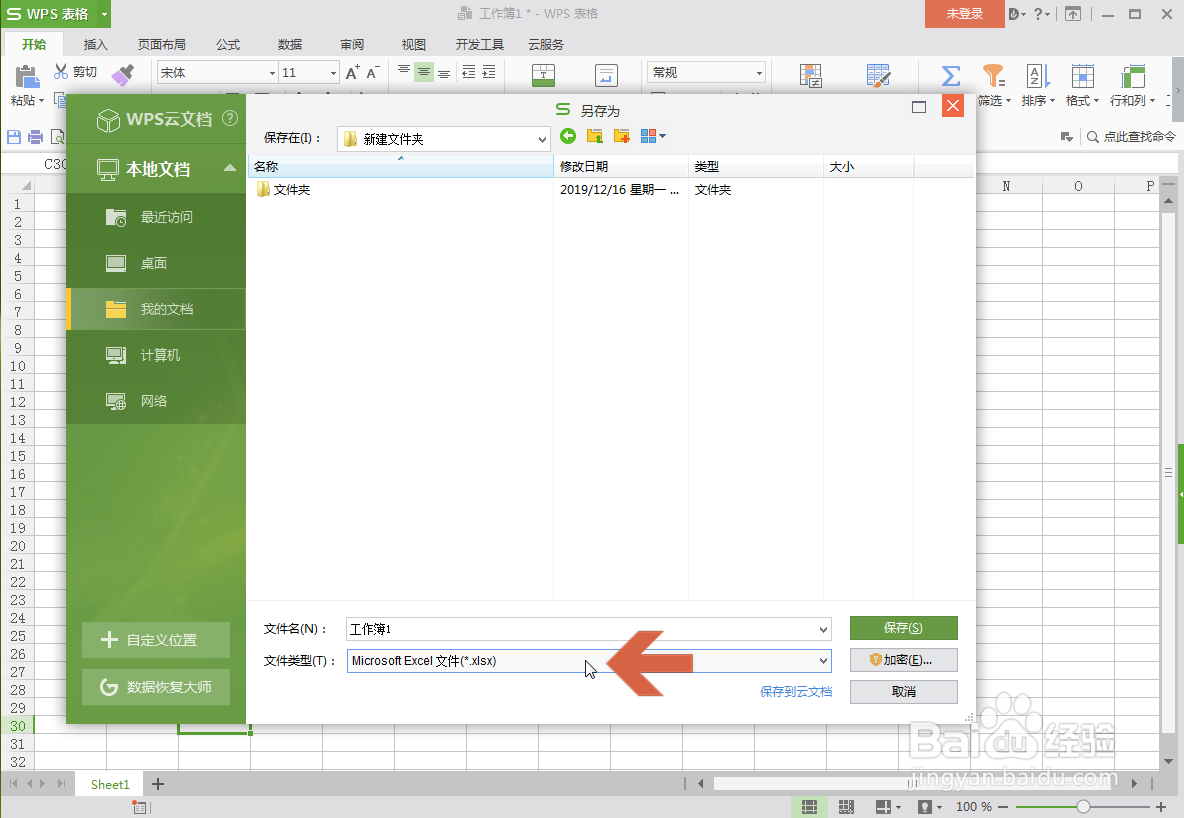Open the WPS 表格 application menu arrow
Screen dimensions: 1184x818
click(104, 14)
